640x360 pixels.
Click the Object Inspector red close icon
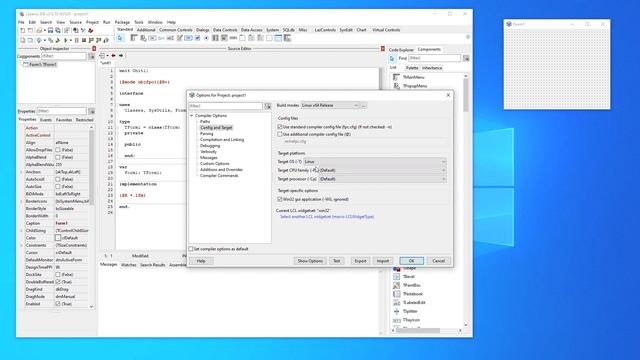click(94, 49)
